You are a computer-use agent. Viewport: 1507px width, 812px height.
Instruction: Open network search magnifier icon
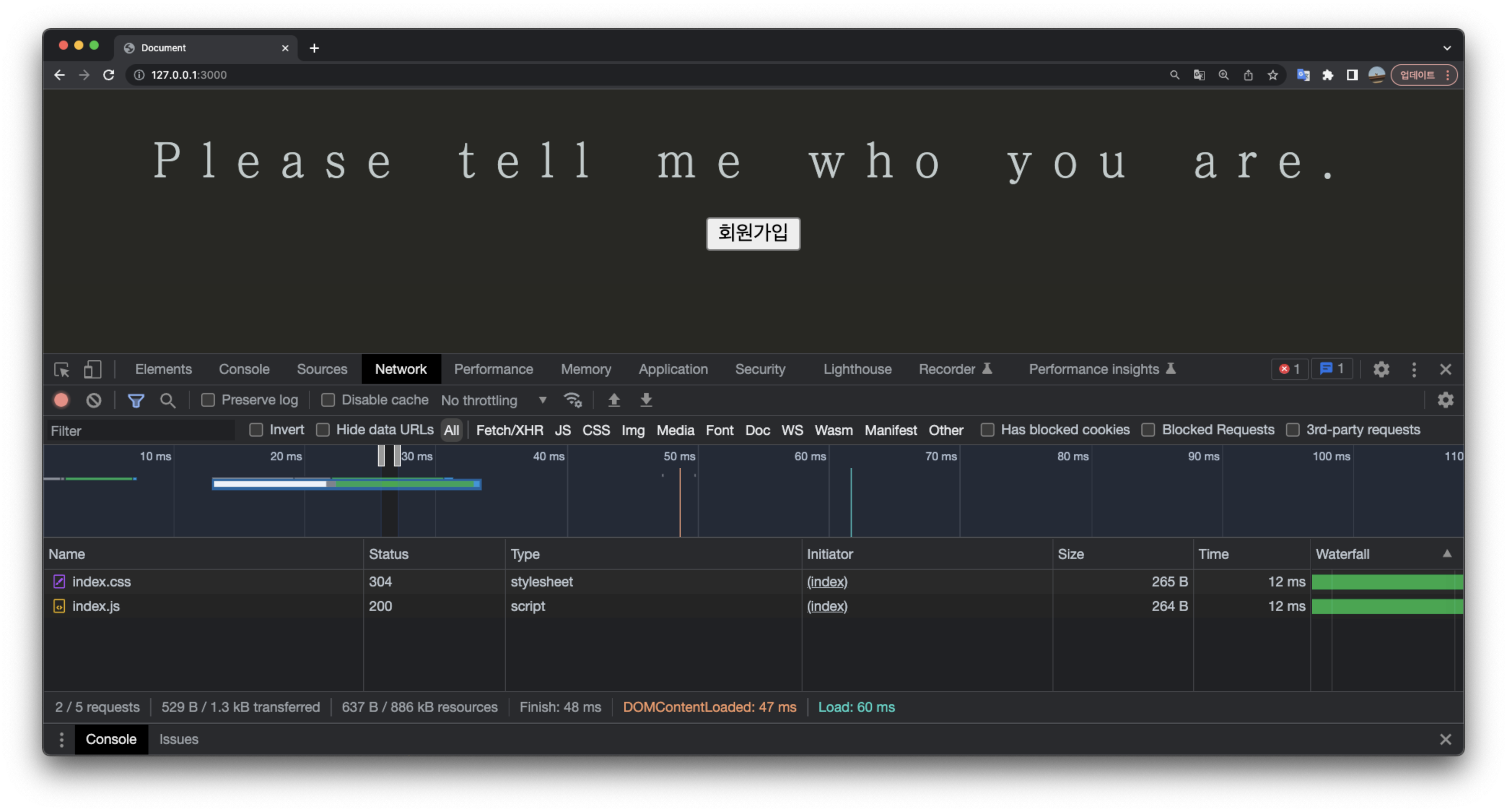tap(168, 400)
